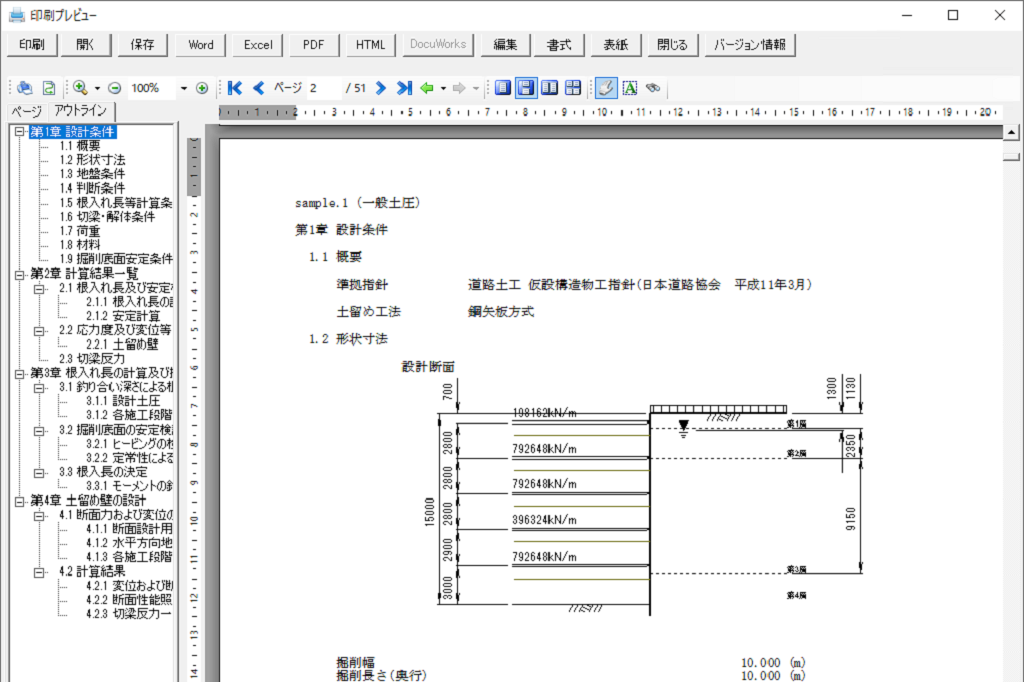Switch to the アウトライン tab
Image resolution: width=1024 pixels, height=682 pixels.
81,110
